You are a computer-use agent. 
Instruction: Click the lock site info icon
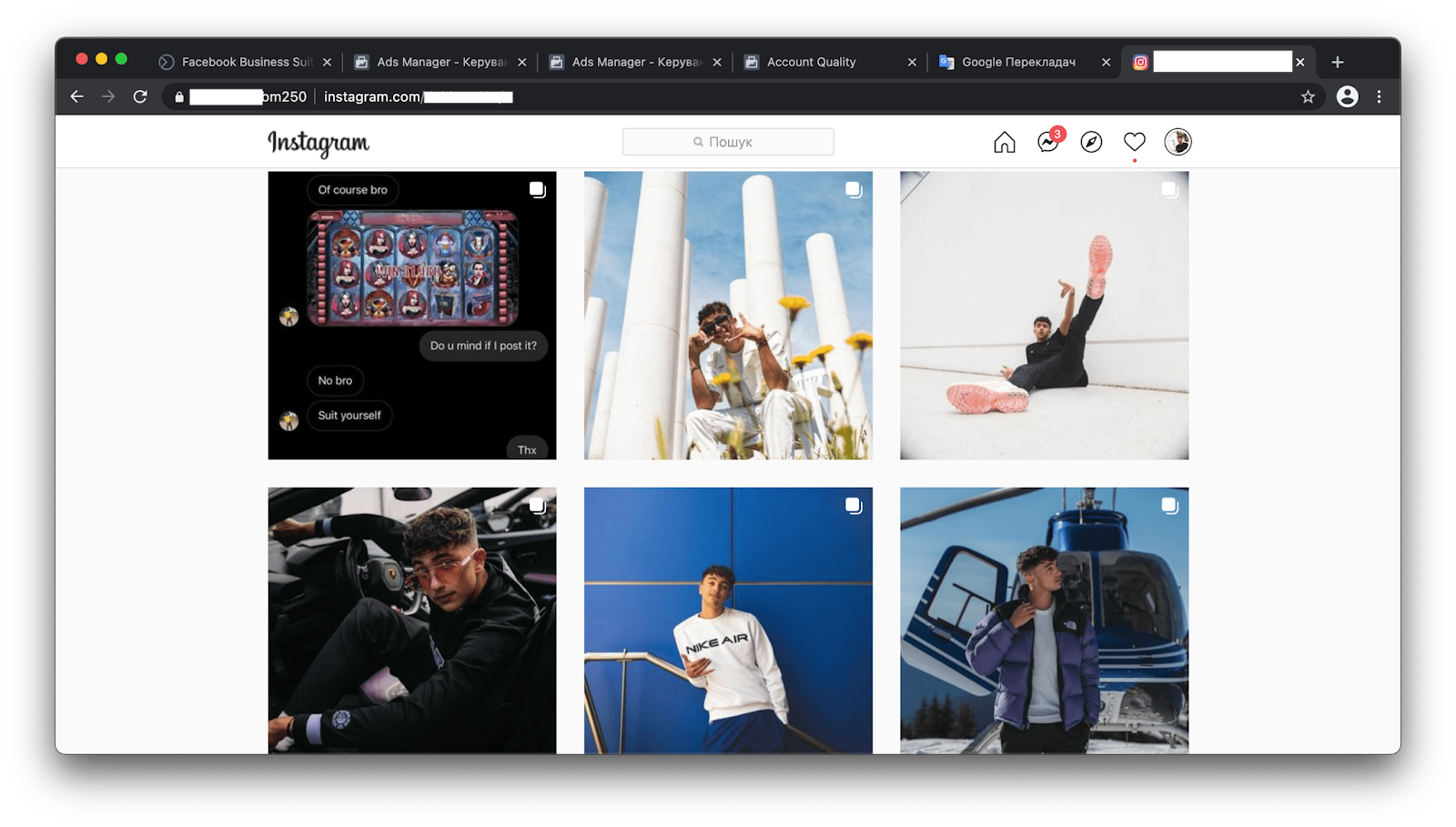[x=179, y=96]
